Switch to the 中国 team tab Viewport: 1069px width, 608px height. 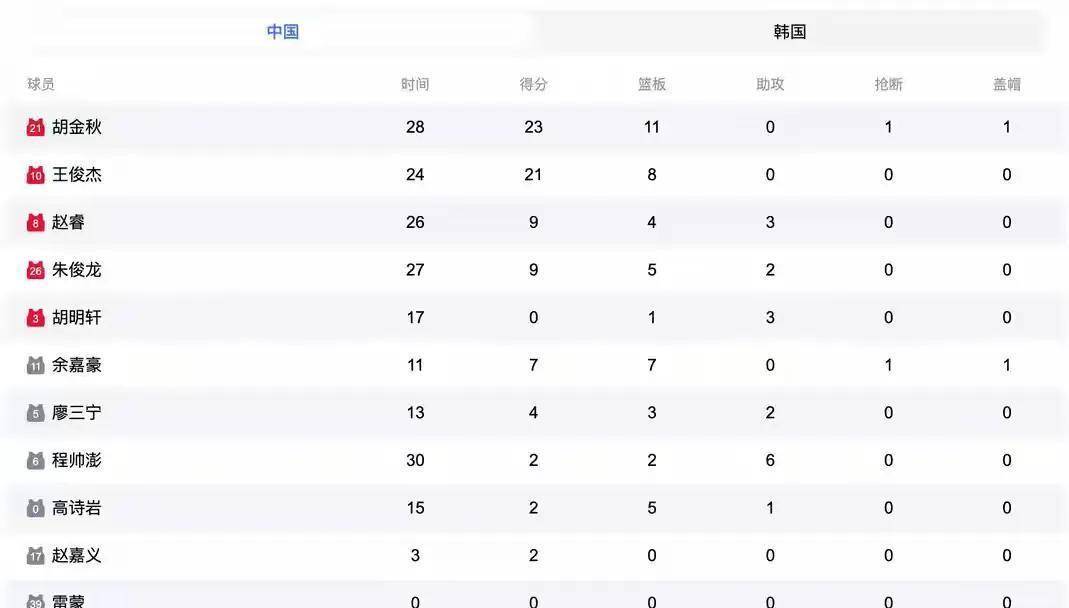tap(283, 31)
